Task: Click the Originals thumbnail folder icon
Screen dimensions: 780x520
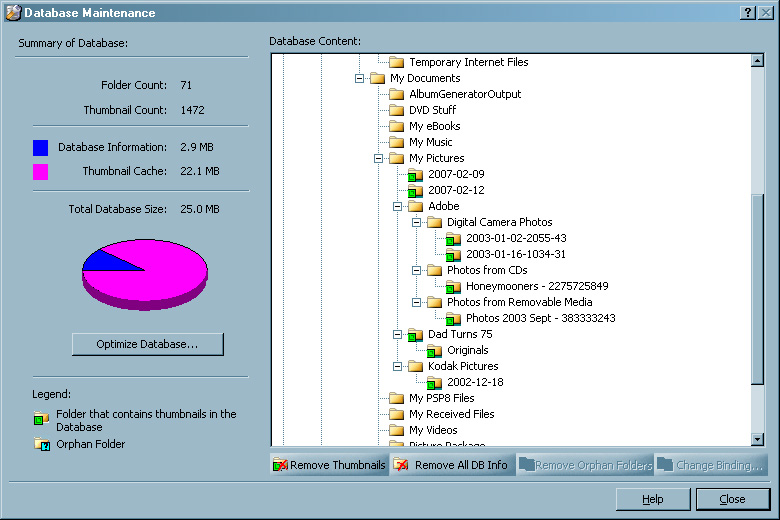Action: click(x=434, y=350)
